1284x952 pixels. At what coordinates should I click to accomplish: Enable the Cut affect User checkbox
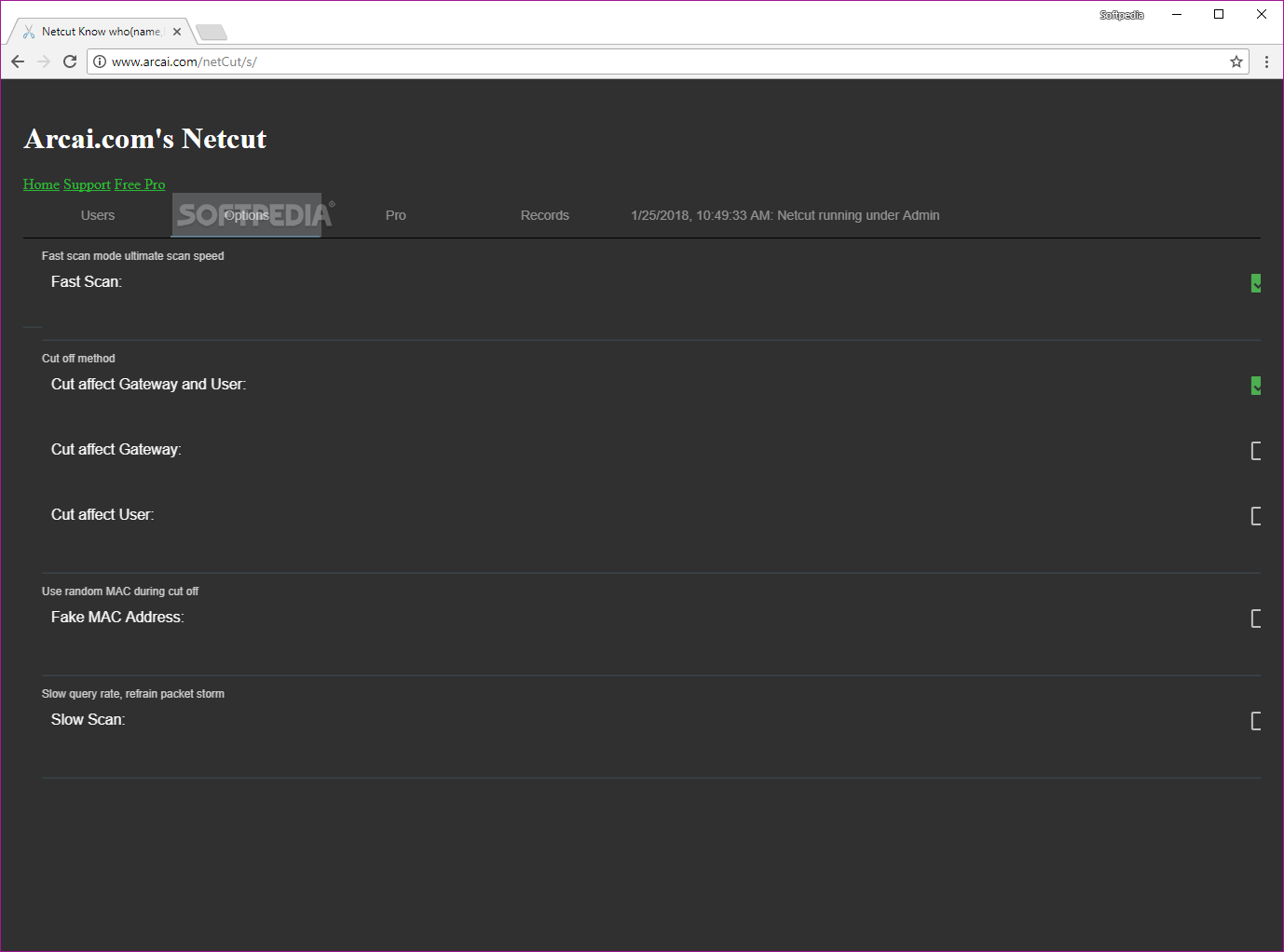click(1255, 516)
